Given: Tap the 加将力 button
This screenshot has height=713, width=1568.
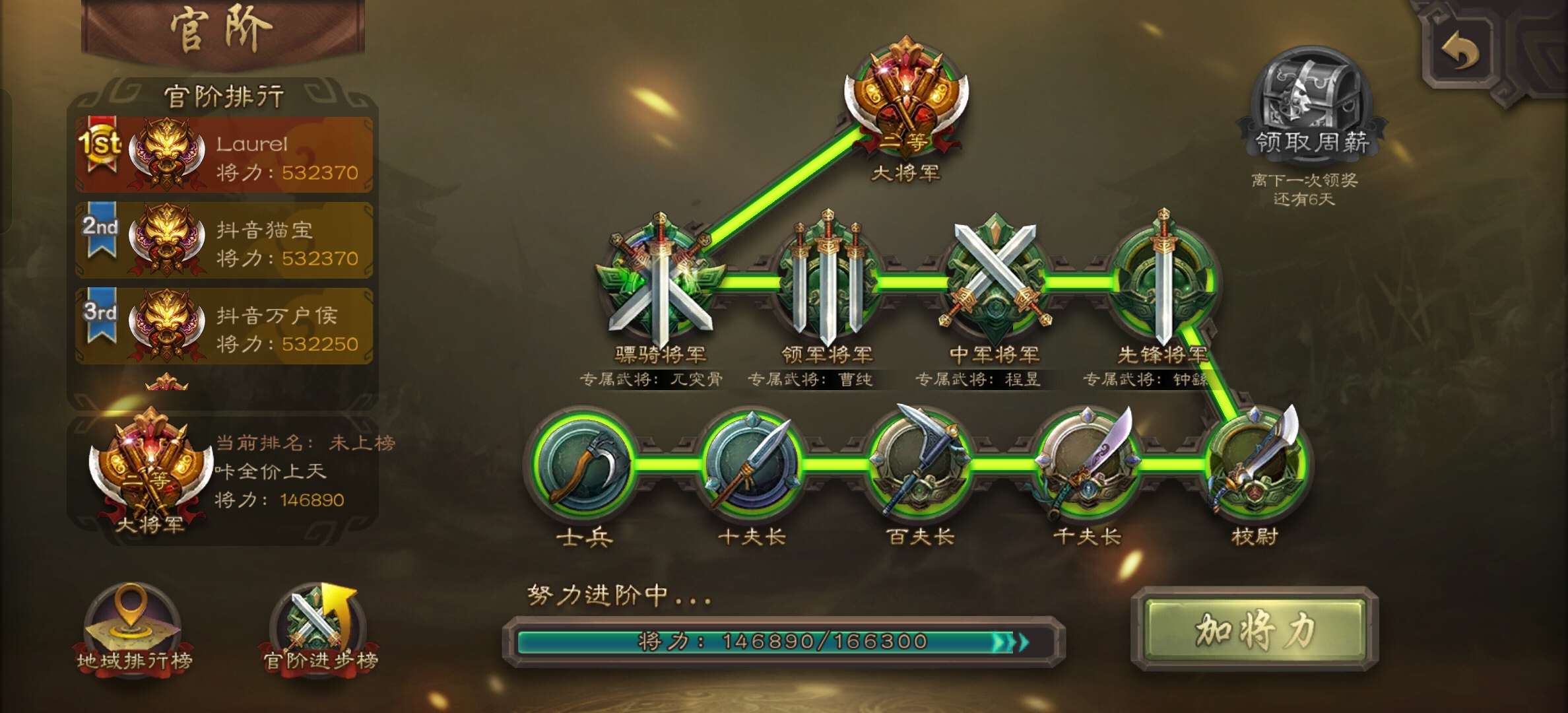Looking at the screenshot, I should pos(1255,629).
